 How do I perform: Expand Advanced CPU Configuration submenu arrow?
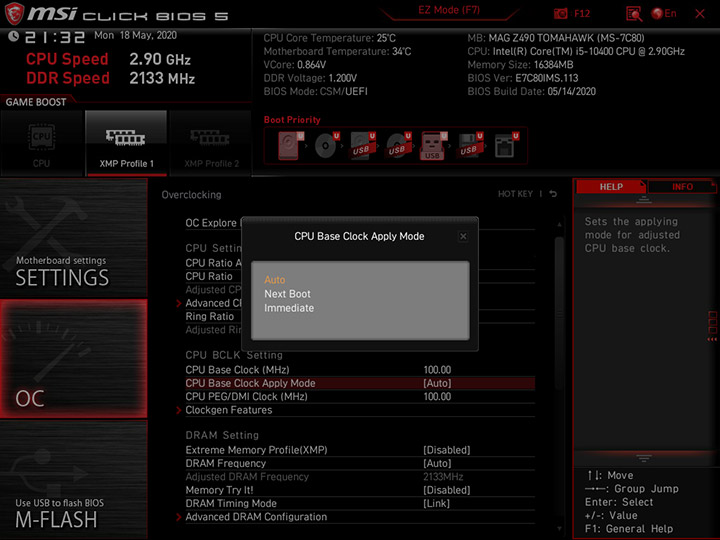pyautogui.click(x=179, y=303)
